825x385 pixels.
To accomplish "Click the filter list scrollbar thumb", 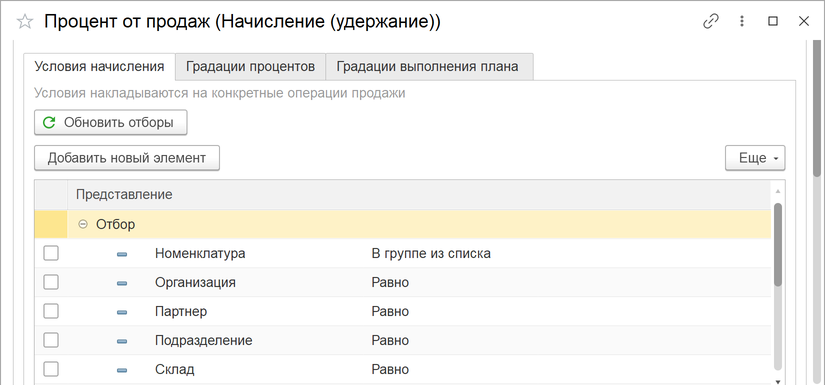I will (778, 245).
